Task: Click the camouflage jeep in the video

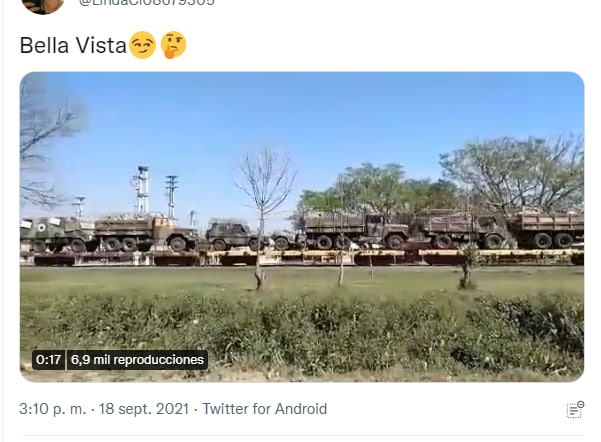Action: [233, 233]
